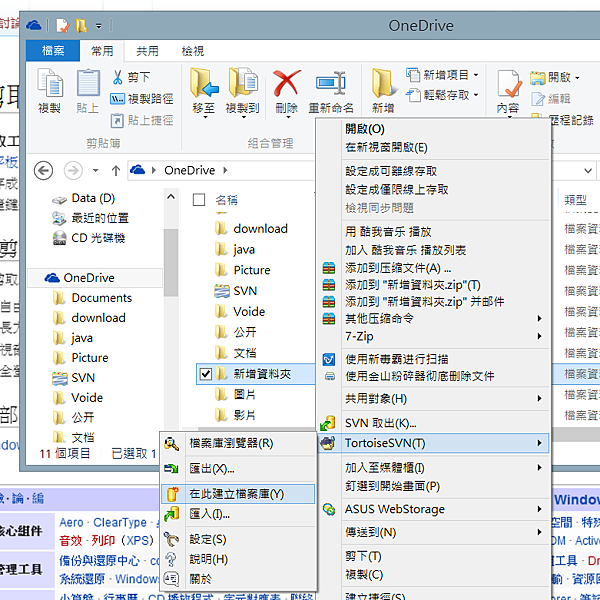
Task: Click the Properties (內容) checkmark icon
Action: (509, 83)
